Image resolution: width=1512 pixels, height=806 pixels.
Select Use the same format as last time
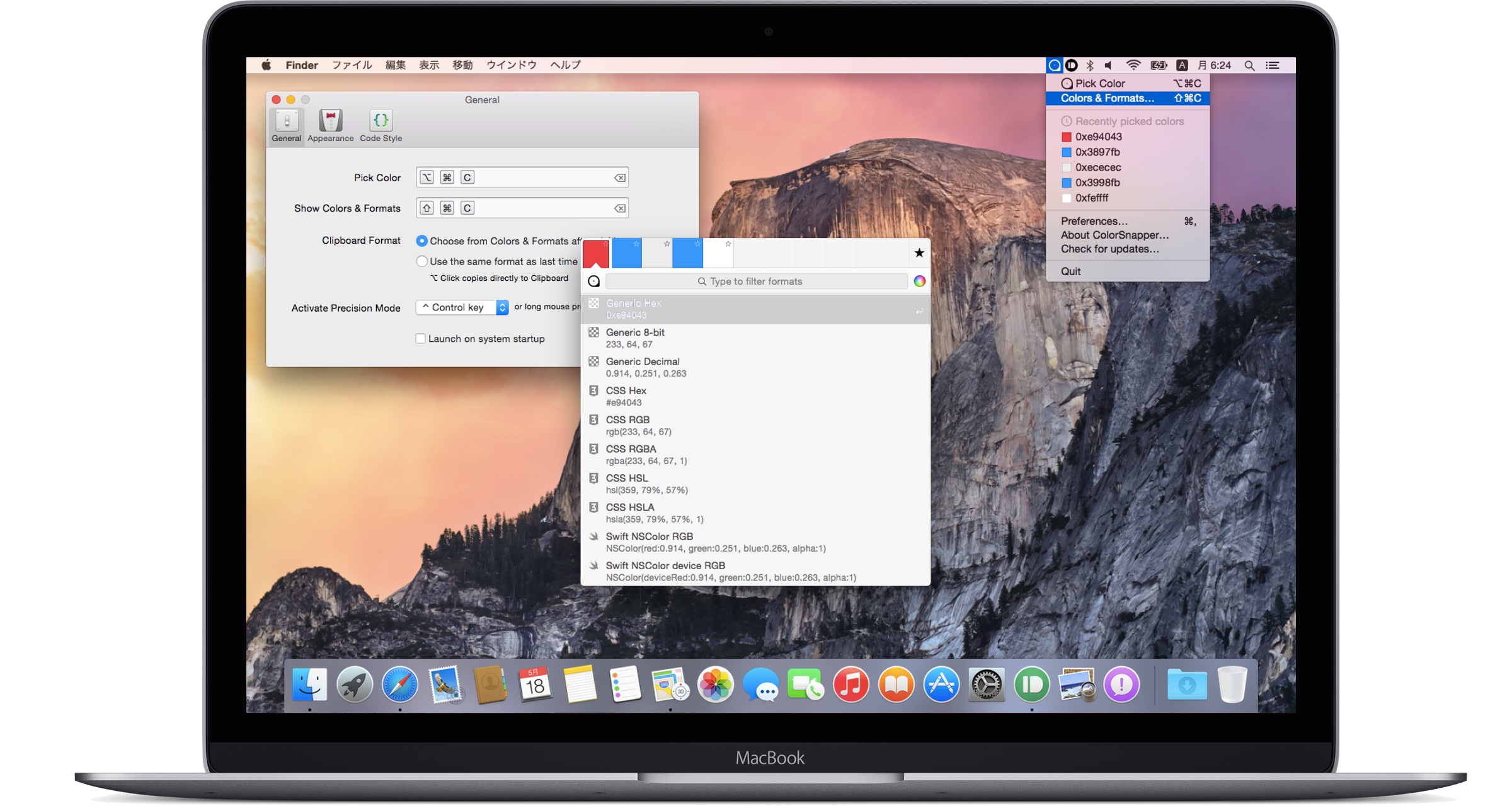tap(422, 261)
